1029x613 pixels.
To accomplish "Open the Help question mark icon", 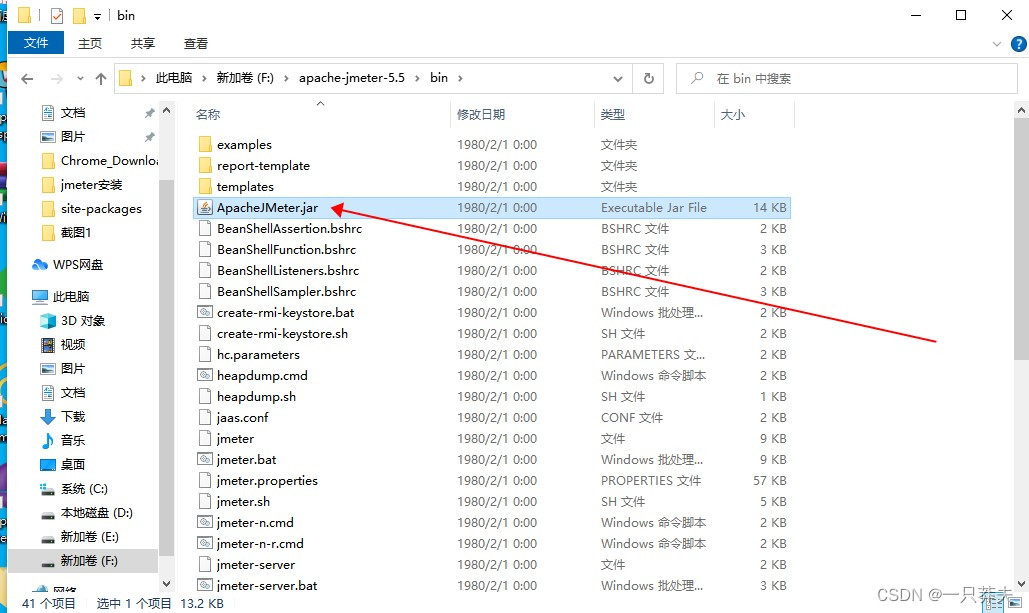I will pyautogui.click(x=1018, y=44).
